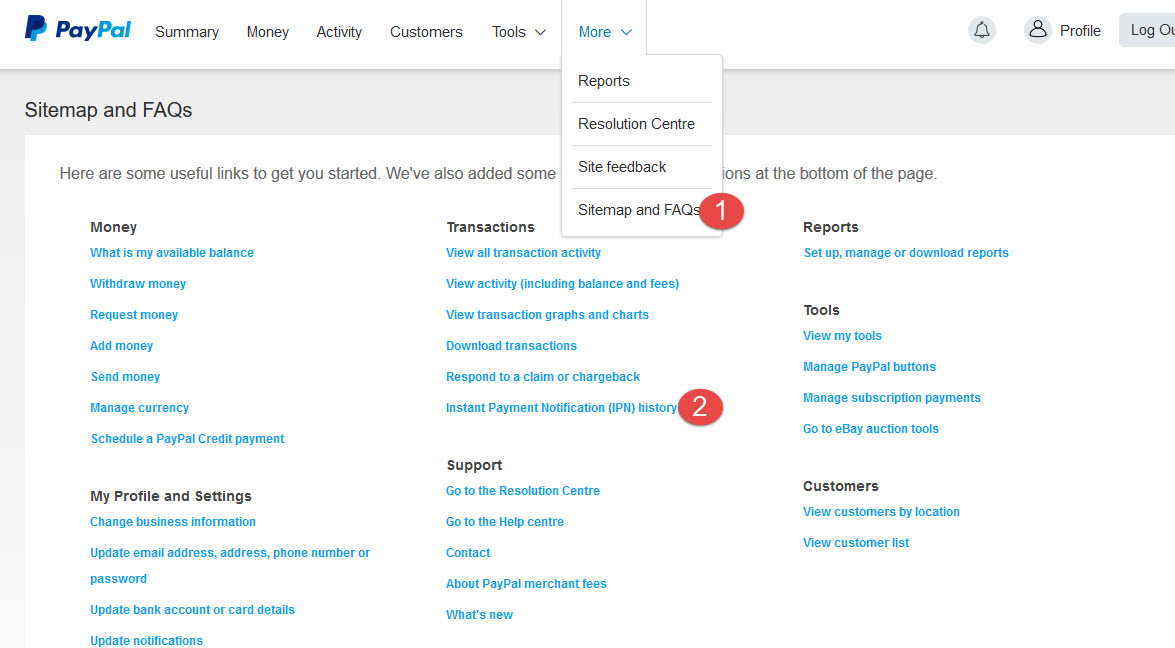Open the Withdraw money link

click(x=138, y=284)
